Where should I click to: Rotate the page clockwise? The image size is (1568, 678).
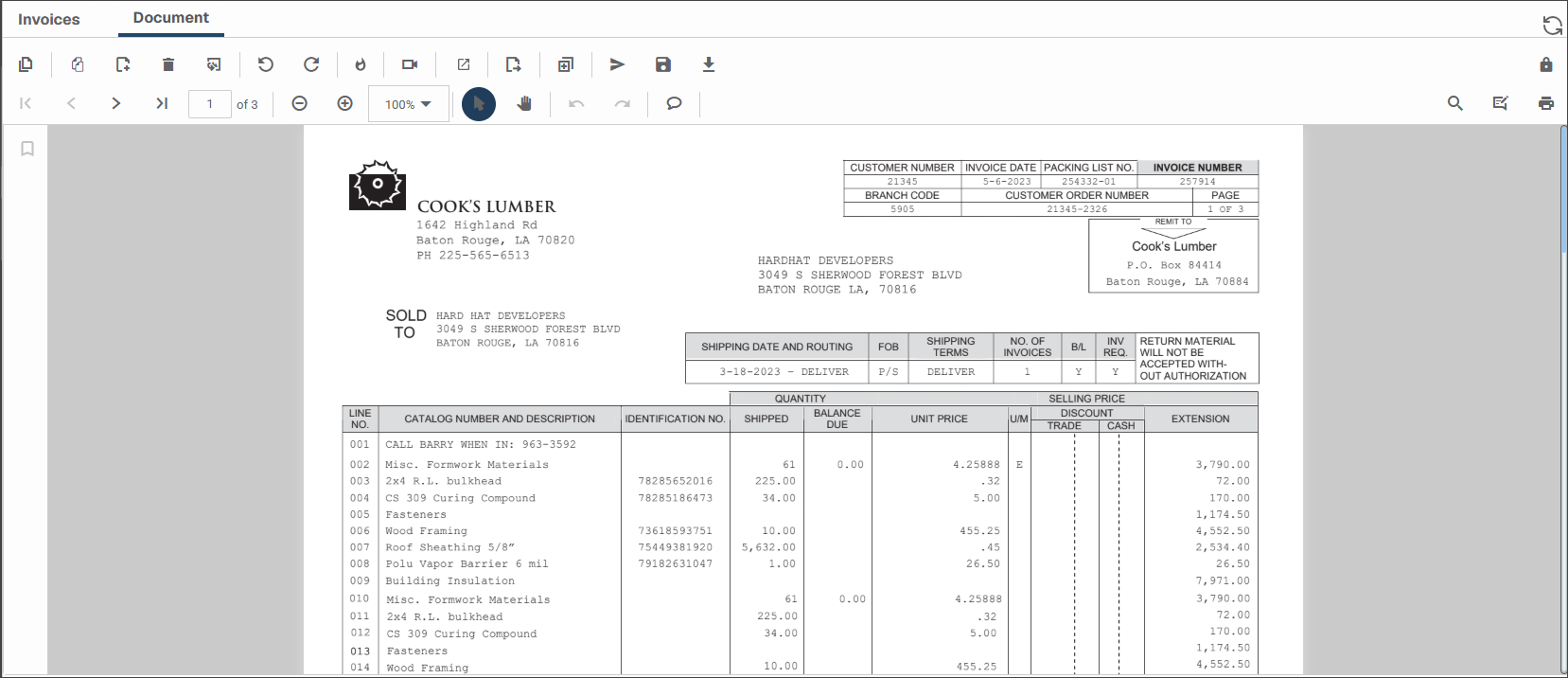311,64
